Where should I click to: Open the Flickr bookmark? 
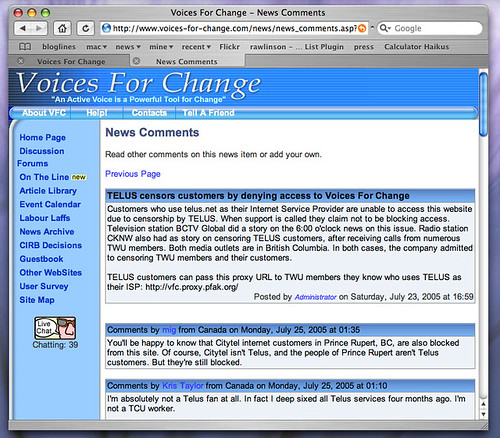(x=229, y=47)
